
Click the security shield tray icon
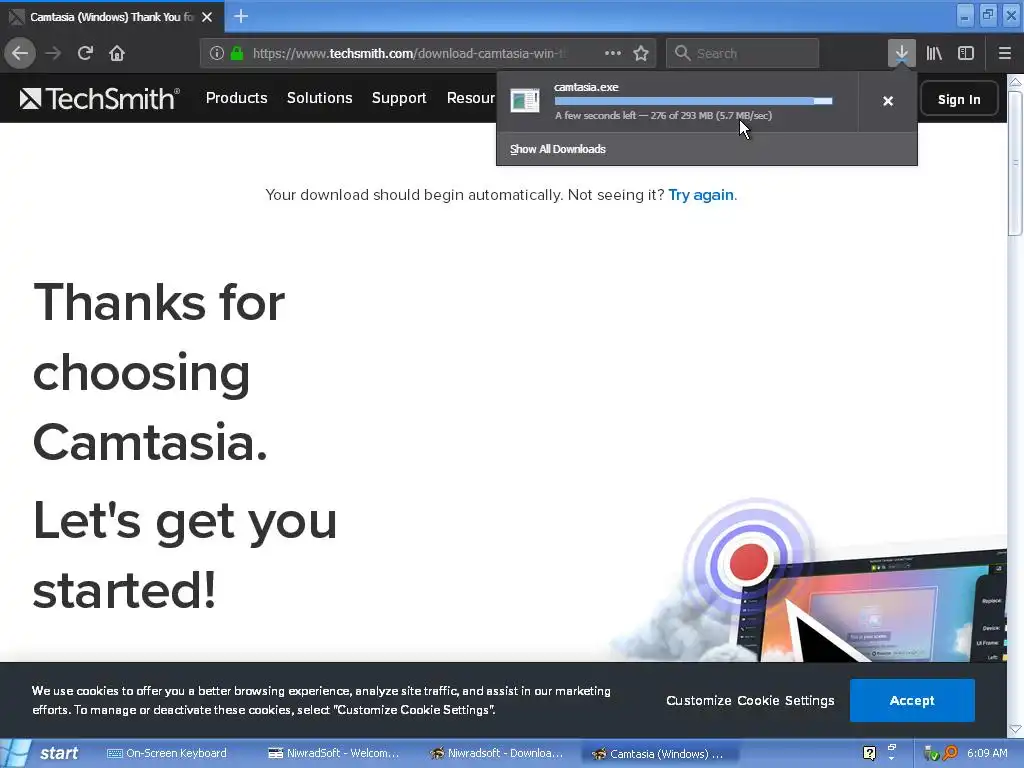(931, 754)
